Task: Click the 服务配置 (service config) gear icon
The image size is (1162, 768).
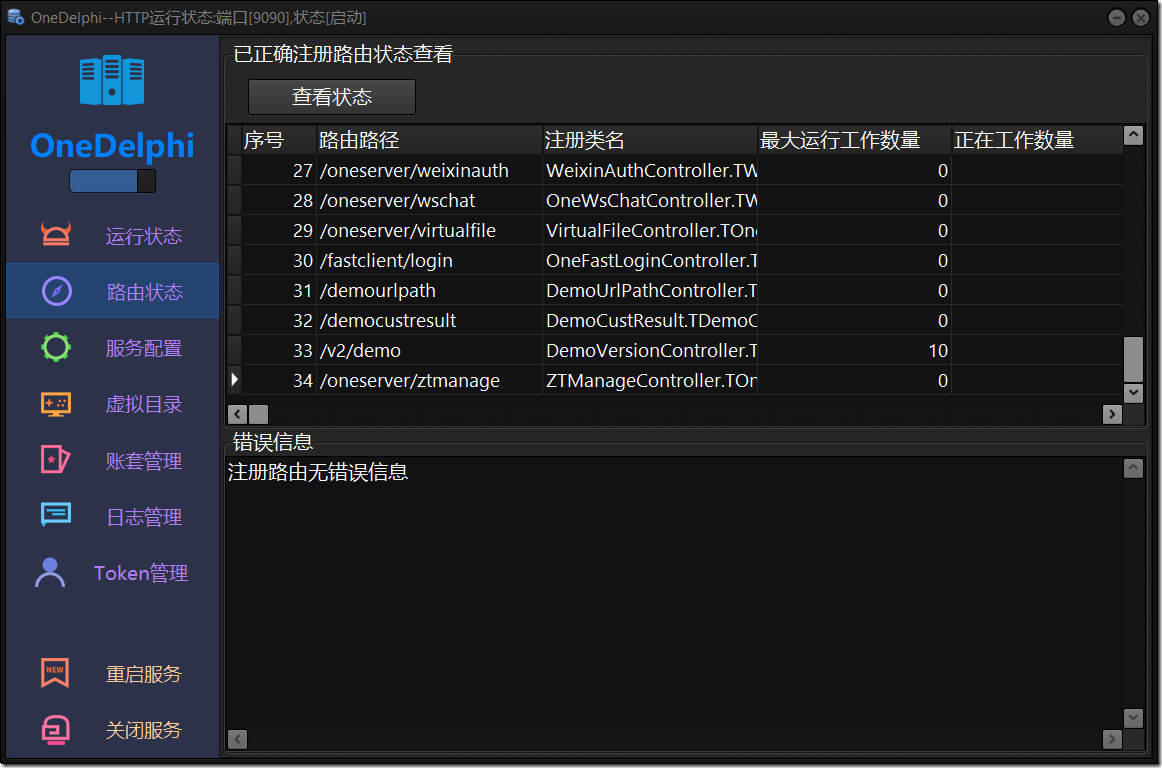Action: [x=58, y=347]
